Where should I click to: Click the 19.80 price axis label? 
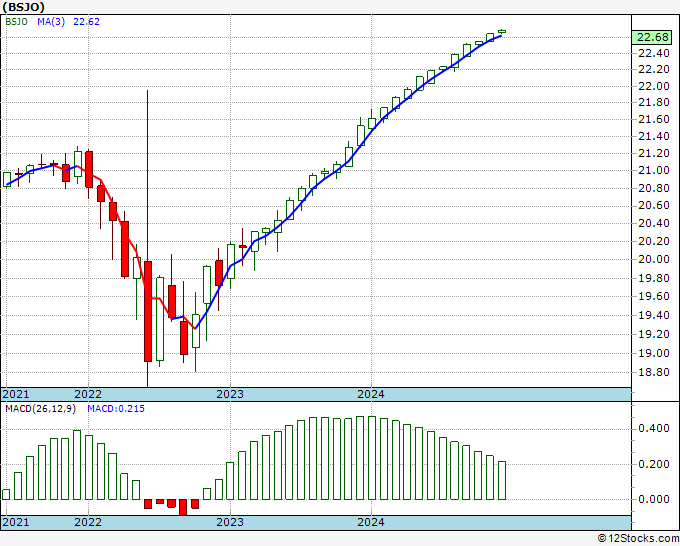pos(654,278)
